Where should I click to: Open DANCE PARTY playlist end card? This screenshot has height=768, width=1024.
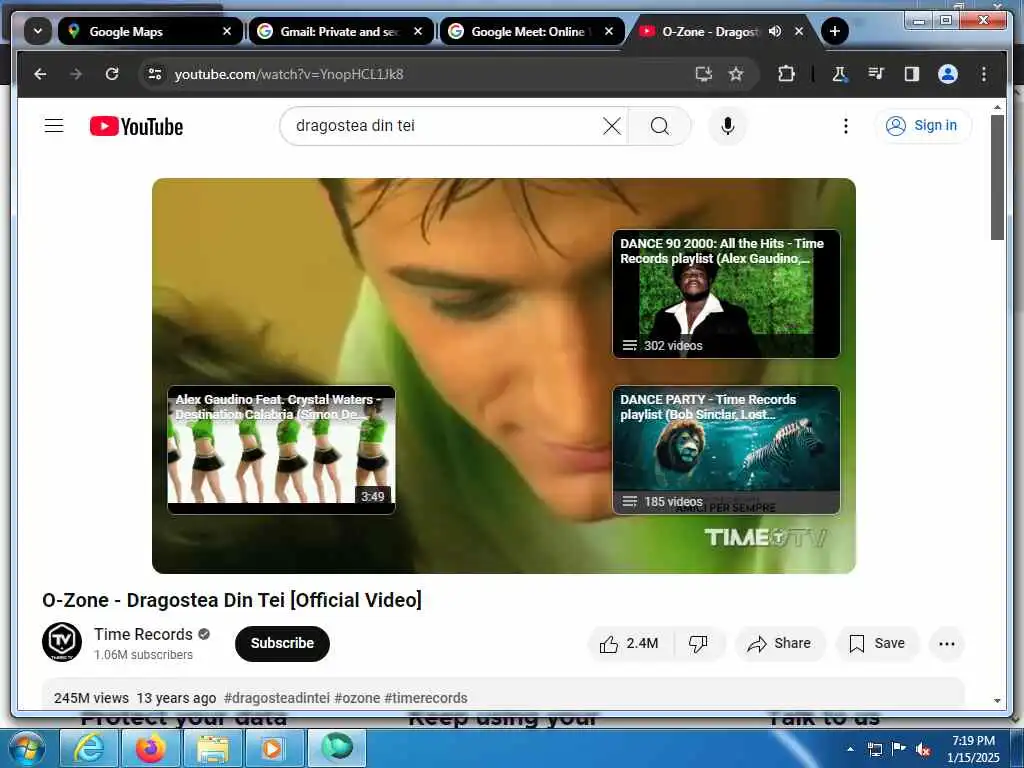tap(726, 450)
